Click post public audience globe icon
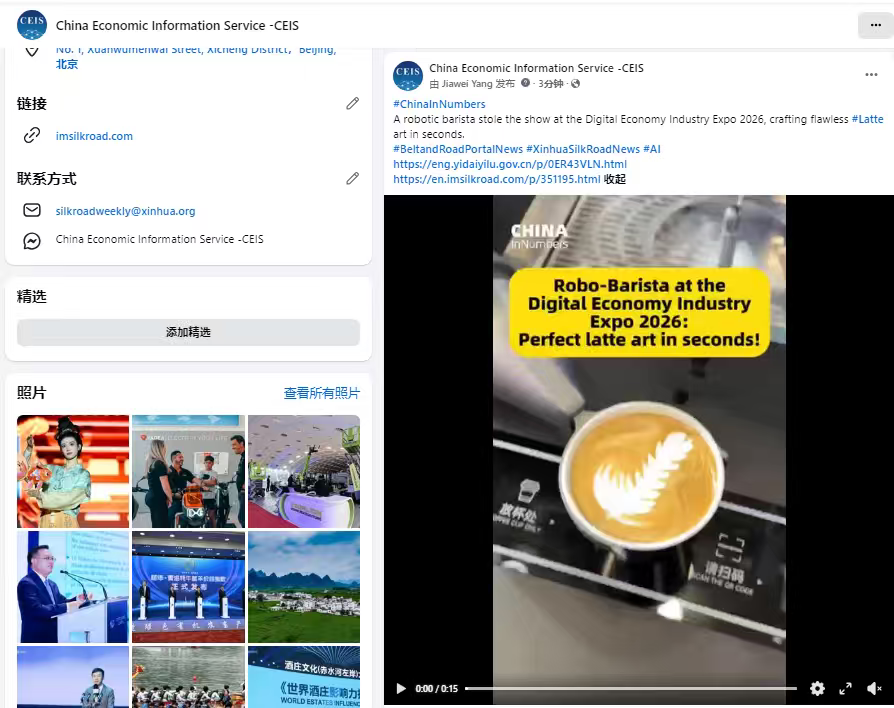The width and height of the screenshot is (894, 708). pos(575,84)
